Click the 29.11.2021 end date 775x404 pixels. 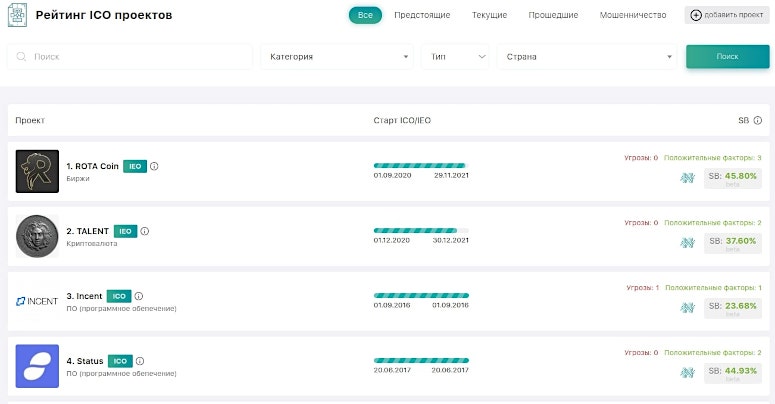pos(451,175)
